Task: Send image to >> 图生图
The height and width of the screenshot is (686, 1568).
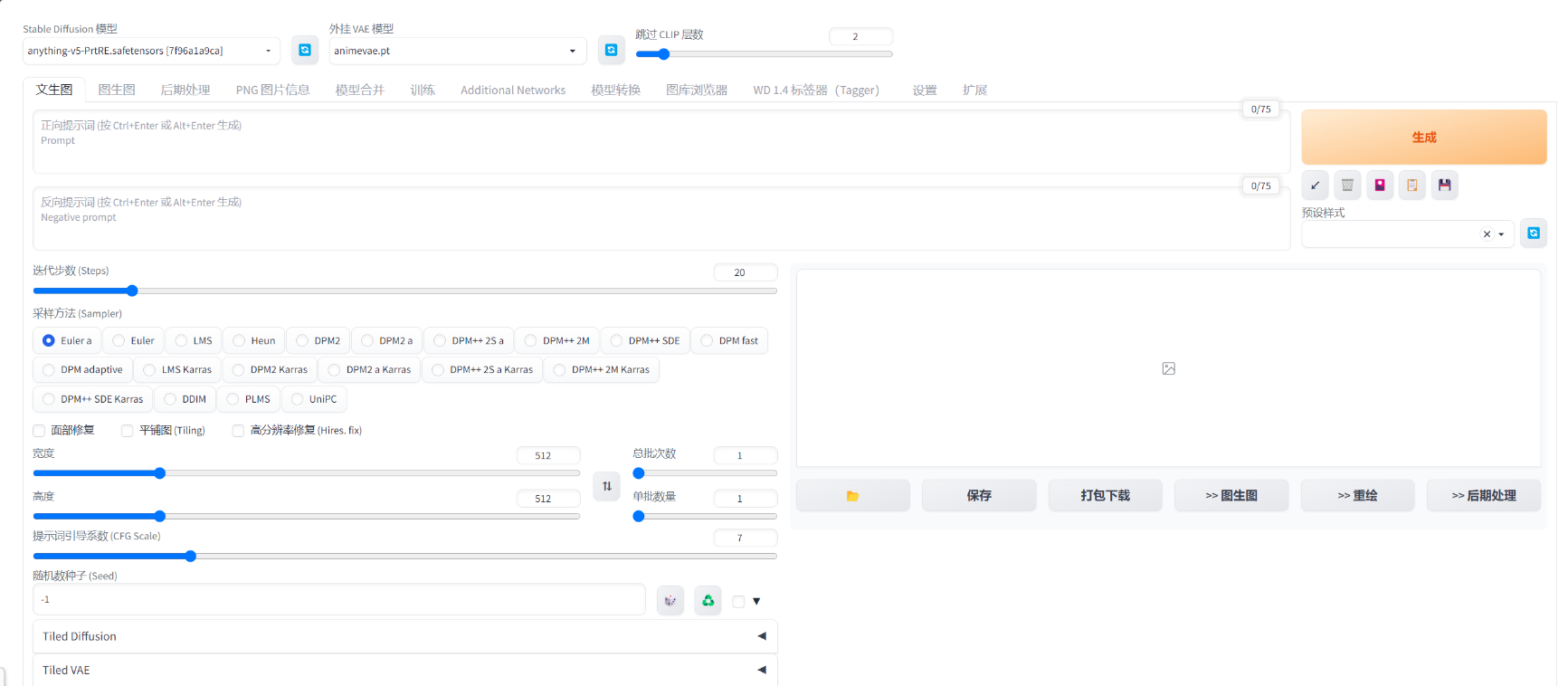Action: (1231, 495)
